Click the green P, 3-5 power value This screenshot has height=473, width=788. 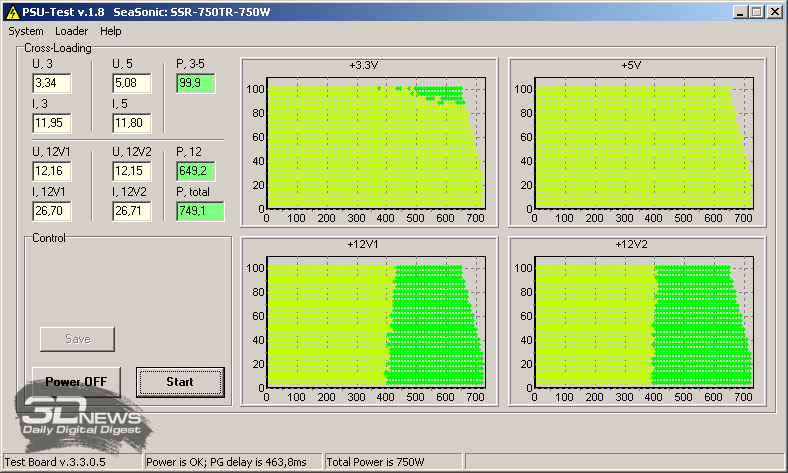click(195, 83)
